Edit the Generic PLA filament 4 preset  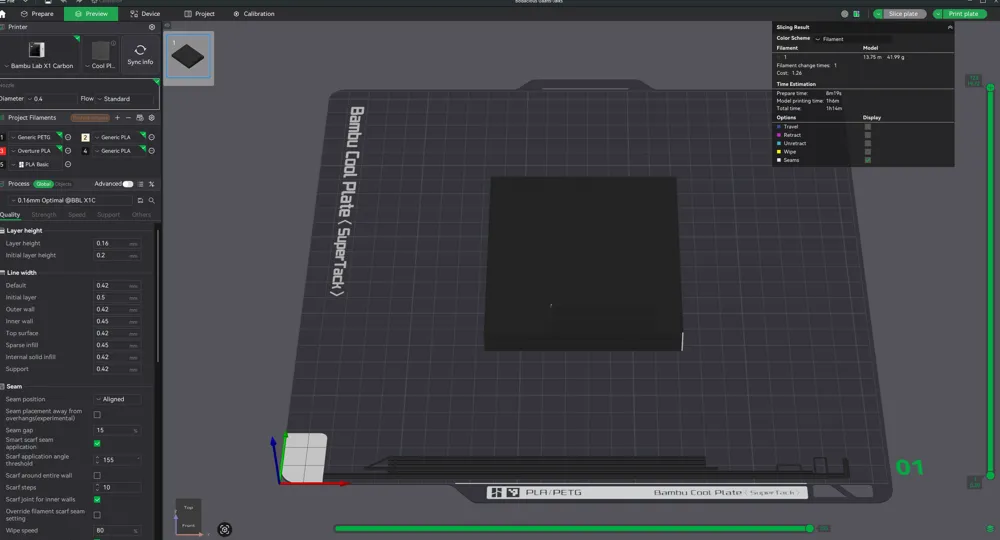tap(151, 151)
